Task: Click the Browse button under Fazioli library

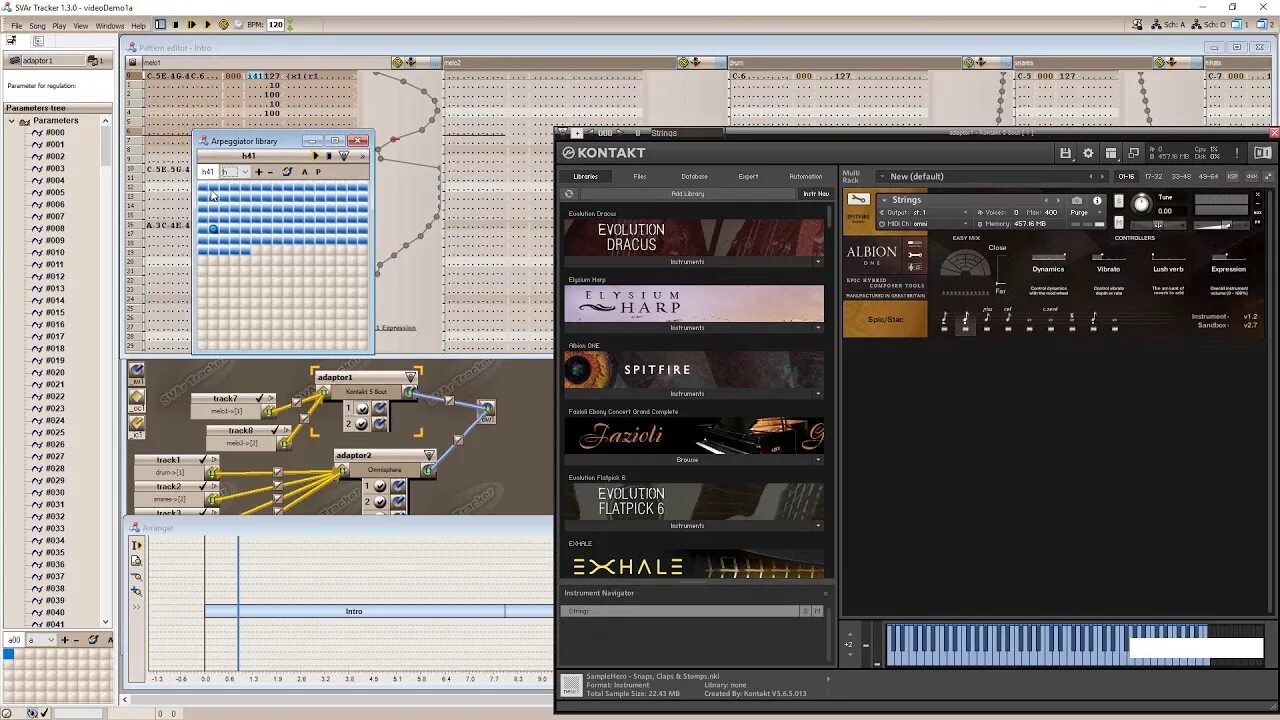Action: tap(687, 460)
